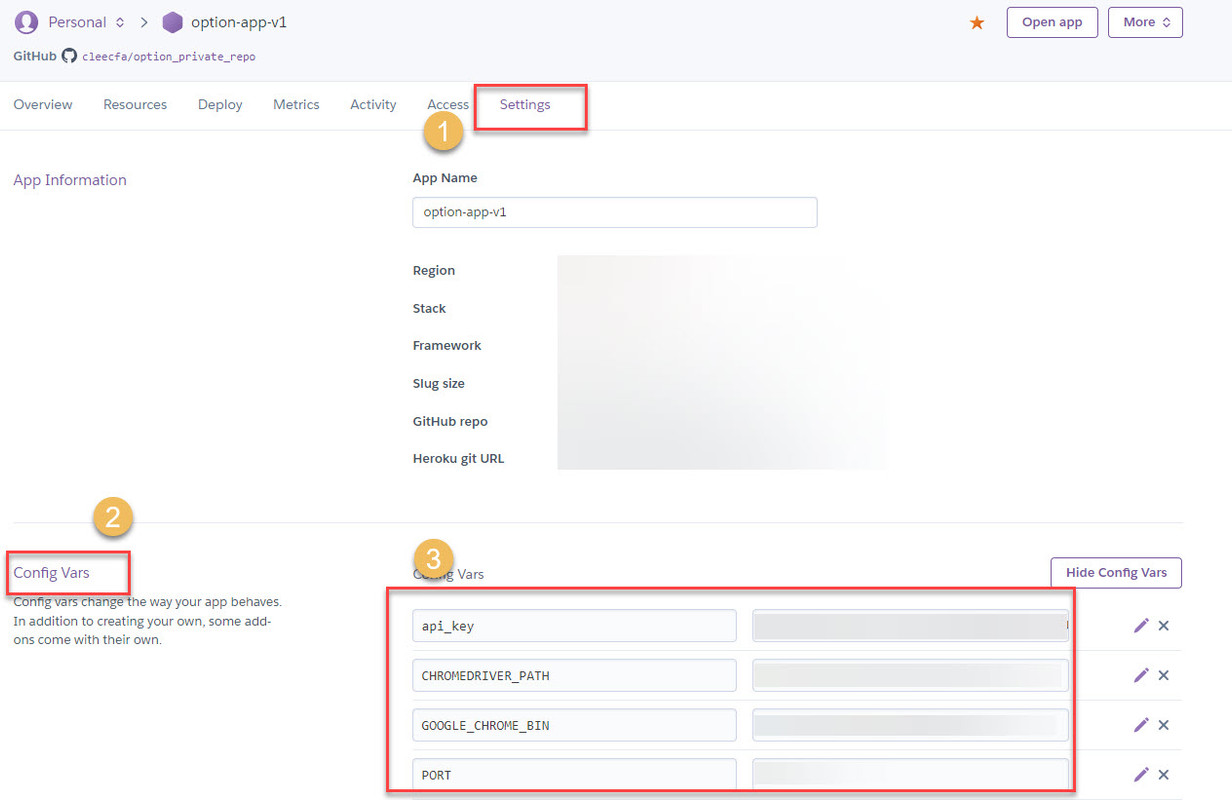The image size is (1232, 800).
Task: Expand the More dropdown menu
Action: (x=1145, y=22)
